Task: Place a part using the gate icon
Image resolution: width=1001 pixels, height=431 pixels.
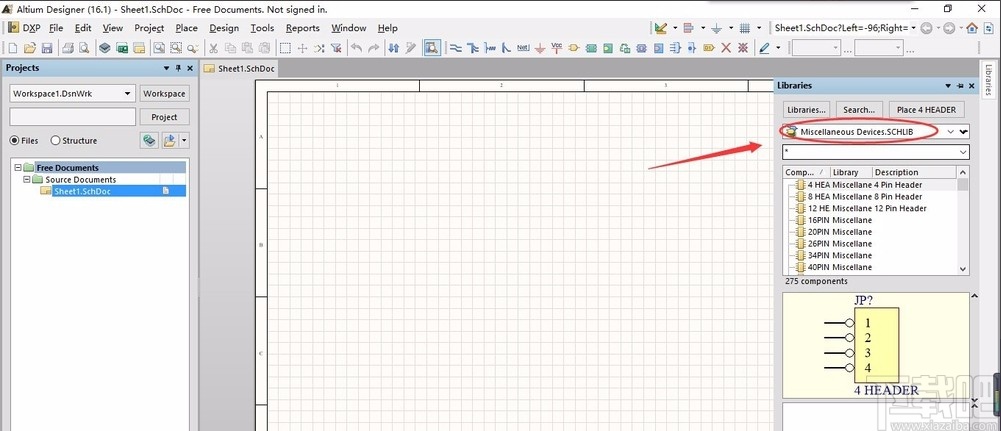Action: [x=573, y=48]
